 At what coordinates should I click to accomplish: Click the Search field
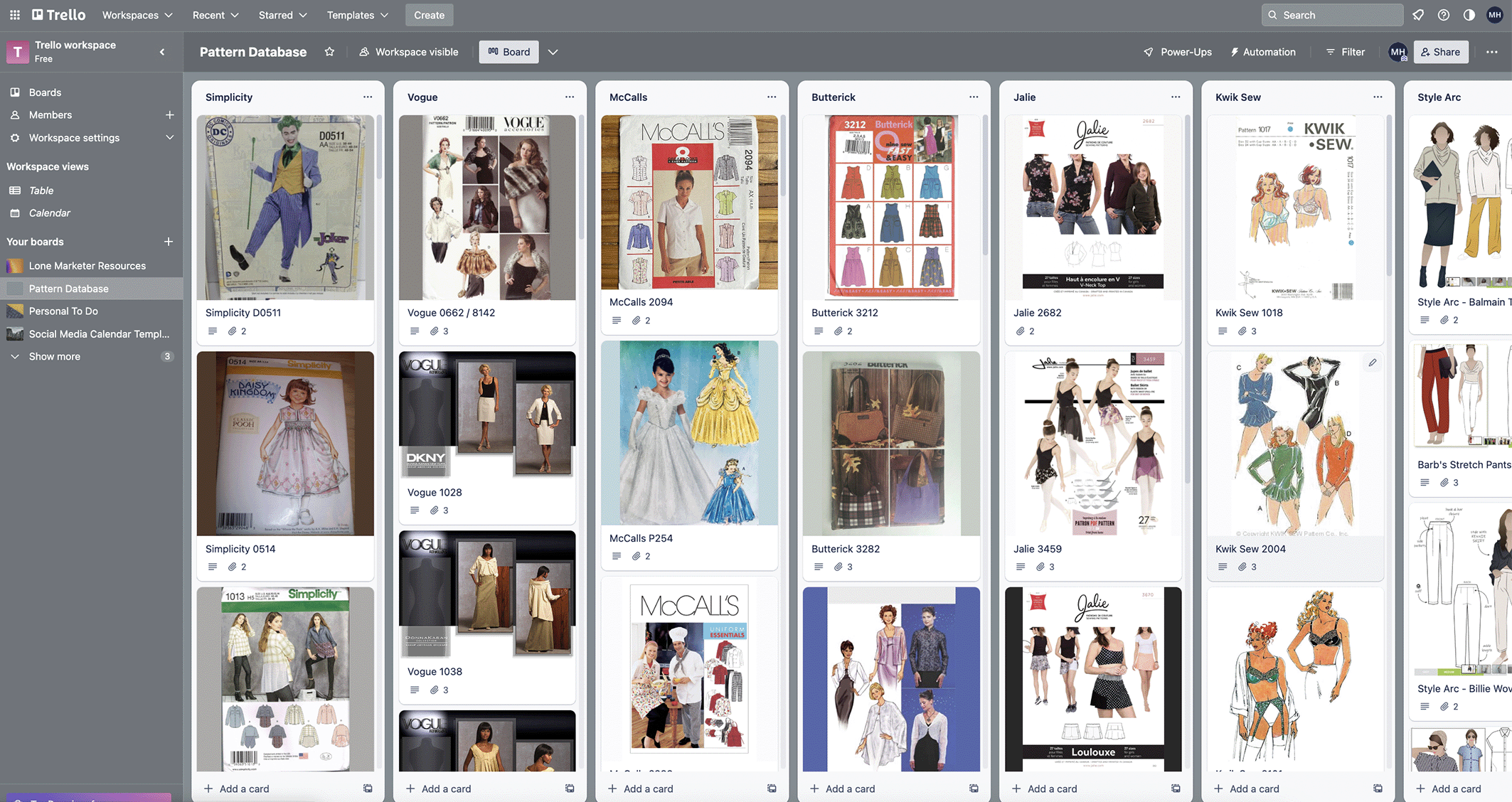click(x=1332, y=15)
